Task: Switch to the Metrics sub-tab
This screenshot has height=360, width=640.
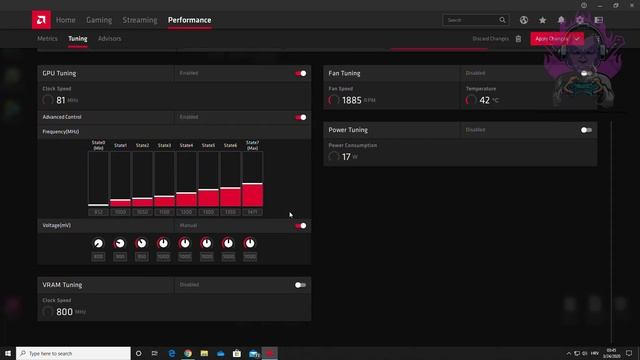Action: pyautogui.click(x=47, y=38)
